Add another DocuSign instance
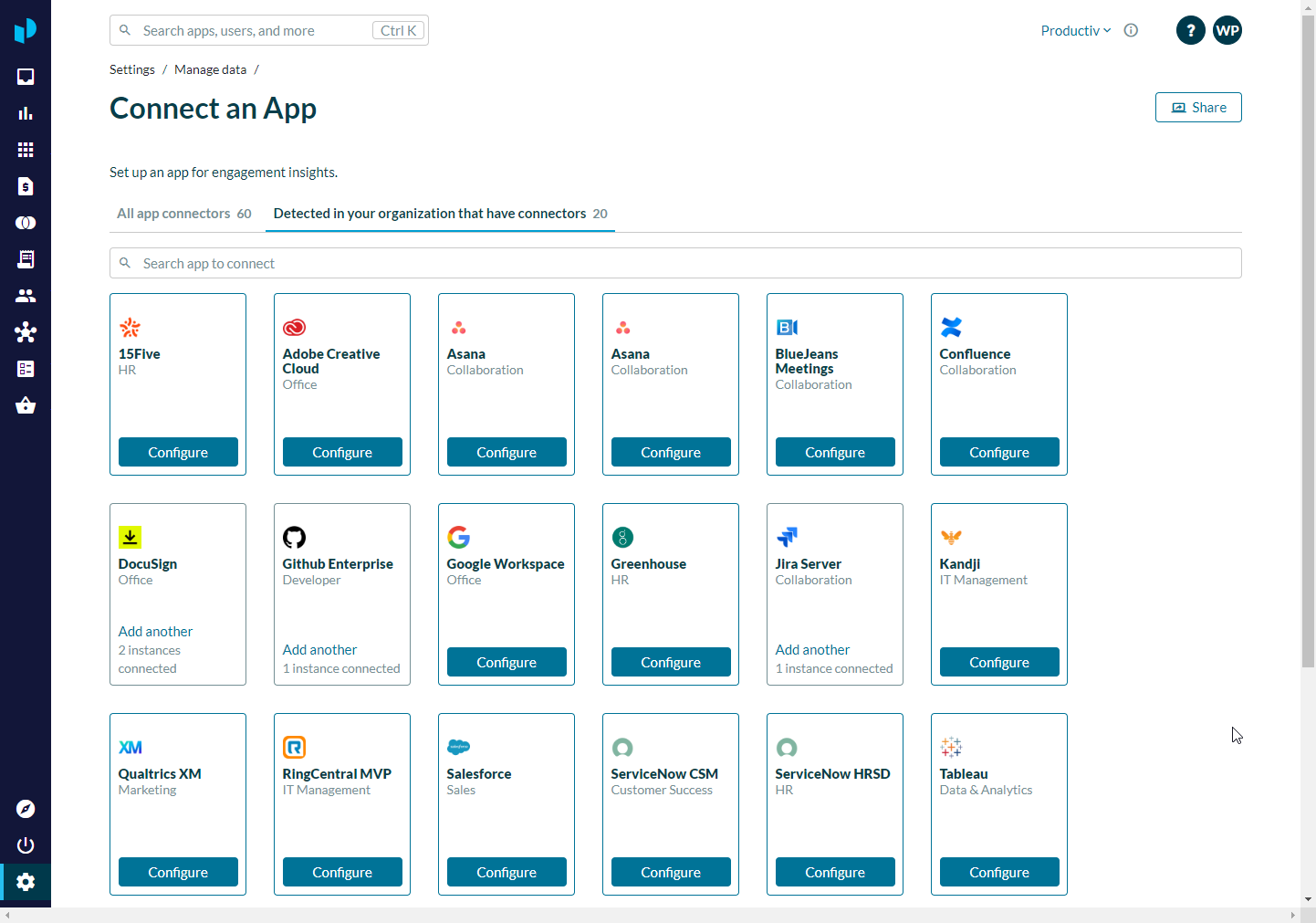Screen dimensions: 1316x923 point(155,632)
